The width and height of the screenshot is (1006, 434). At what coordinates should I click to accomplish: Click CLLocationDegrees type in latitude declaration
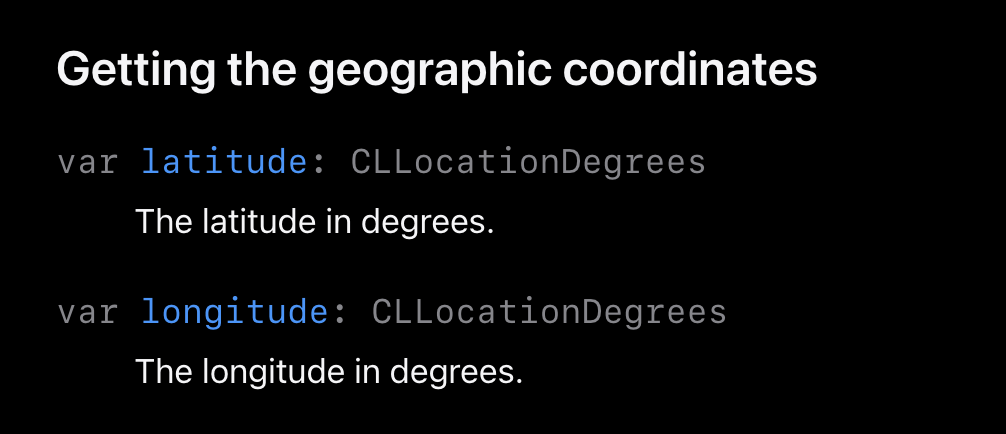pos(528,163)
